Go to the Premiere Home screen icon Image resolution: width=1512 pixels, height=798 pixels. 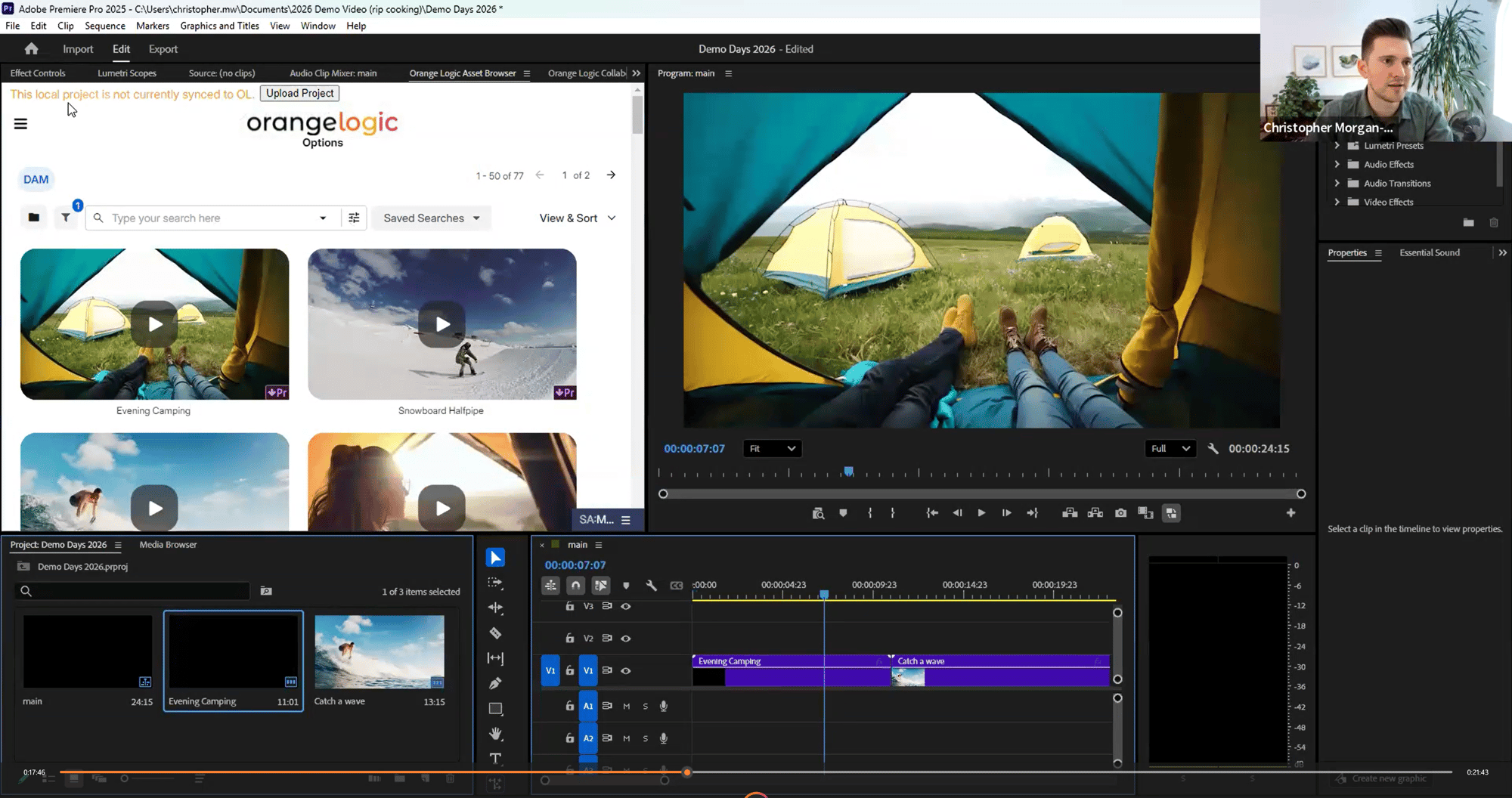[x=31, y=49]
